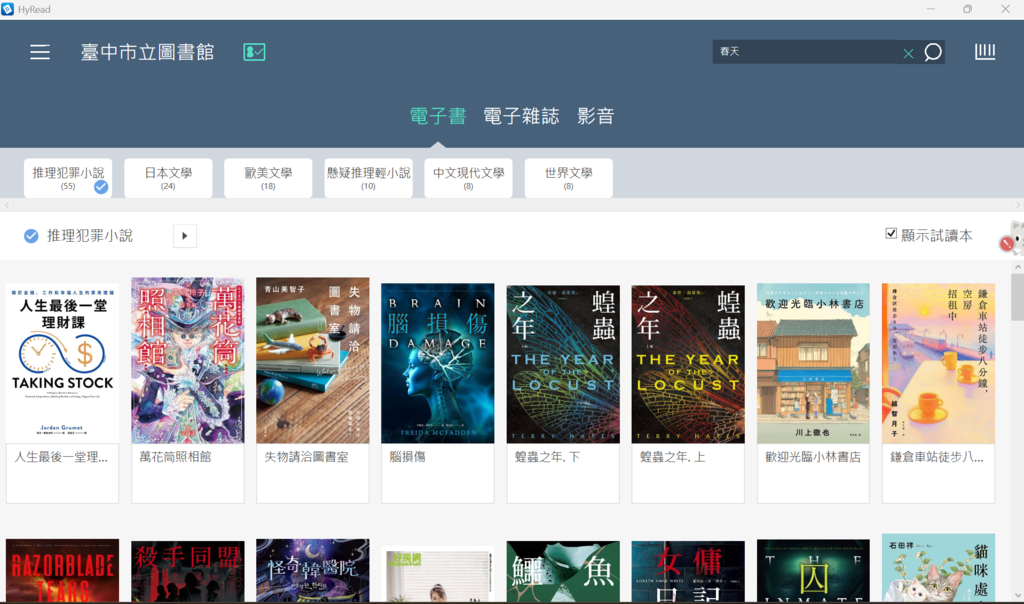Select the 日本文學 category filter
This screenshot has height=604, width=1024.
(x=168, y=178)
